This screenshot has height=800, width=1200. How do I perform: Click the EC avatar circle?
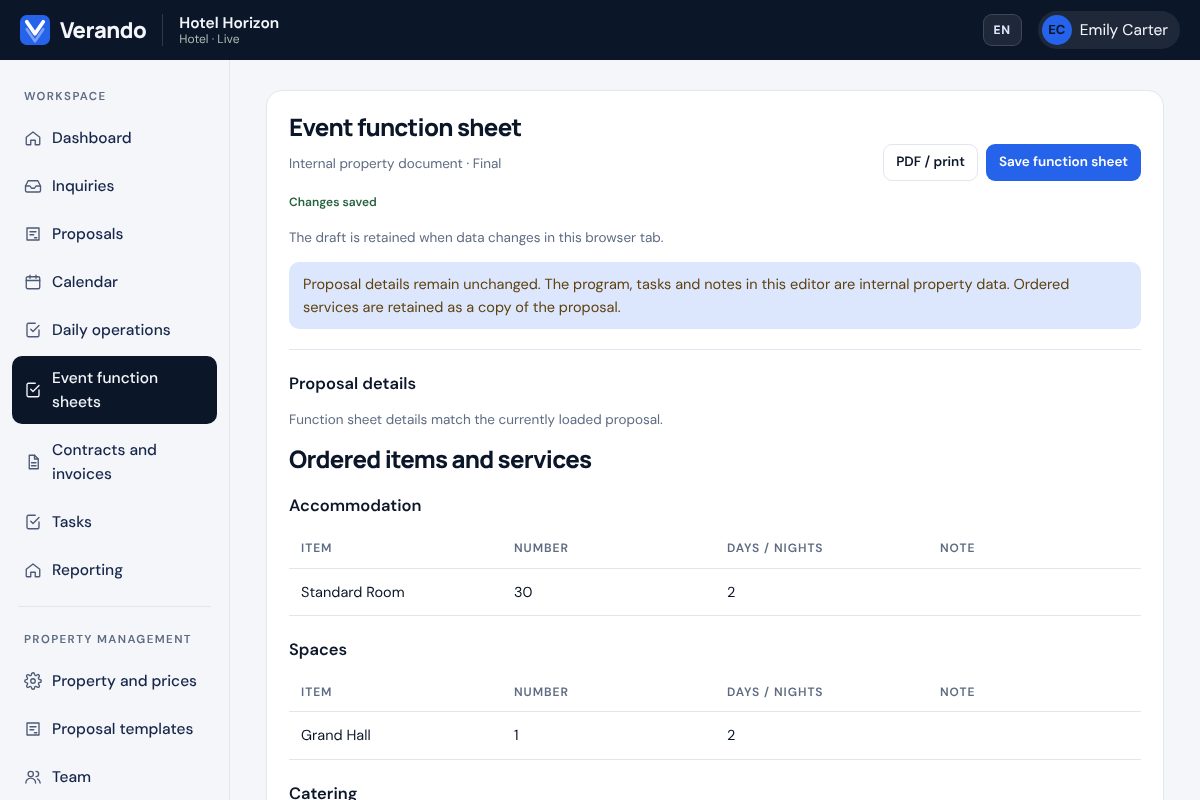click(x=1057, y=30)
